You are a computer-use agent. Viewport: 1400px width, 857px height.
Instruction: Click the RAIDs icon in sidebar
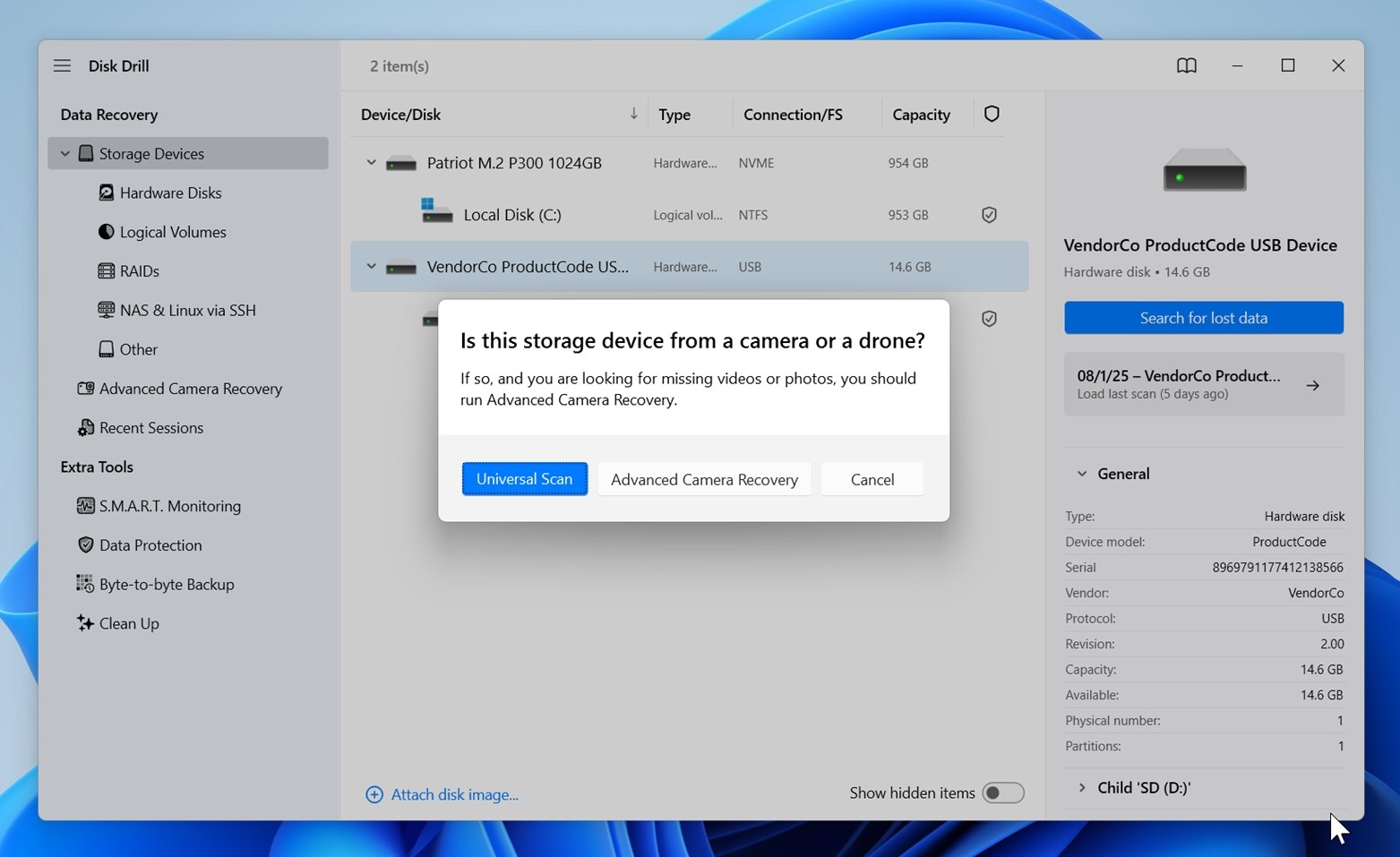point(106,270)
